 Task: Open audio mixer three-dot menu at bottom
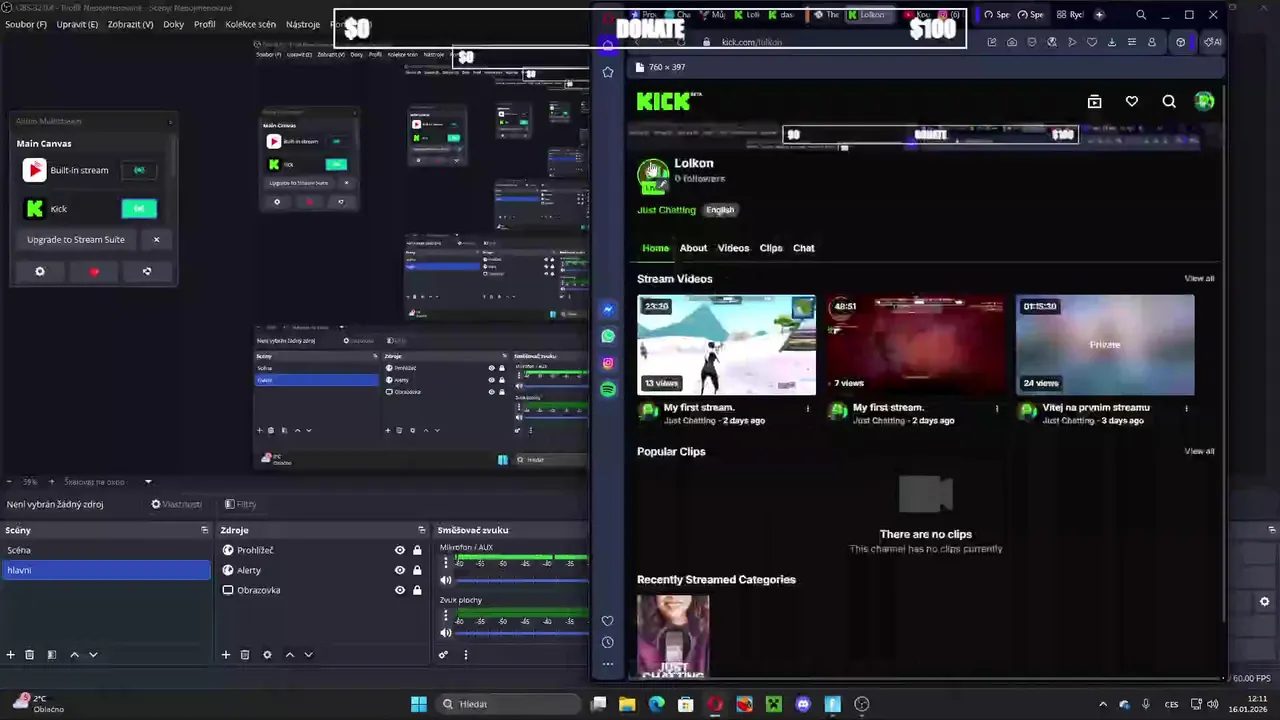tap(465, 655)
